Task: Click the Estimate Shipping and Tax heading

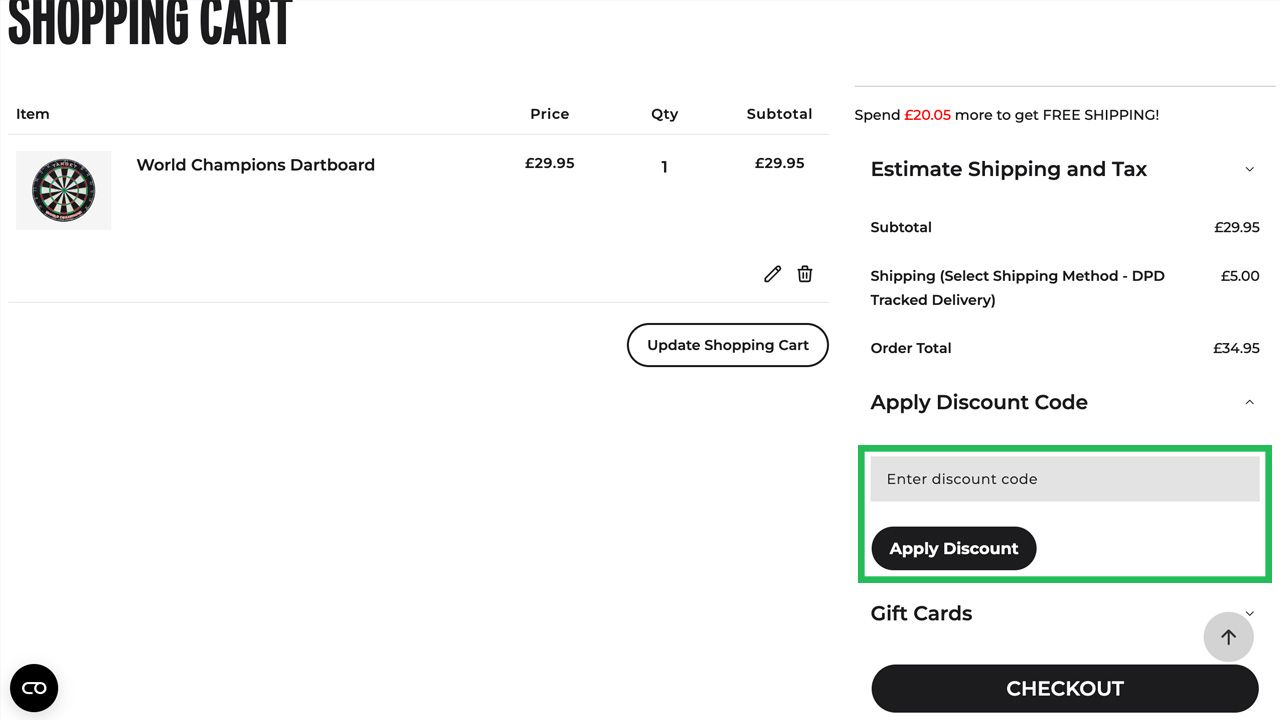Action: [x=1008, y=170]
